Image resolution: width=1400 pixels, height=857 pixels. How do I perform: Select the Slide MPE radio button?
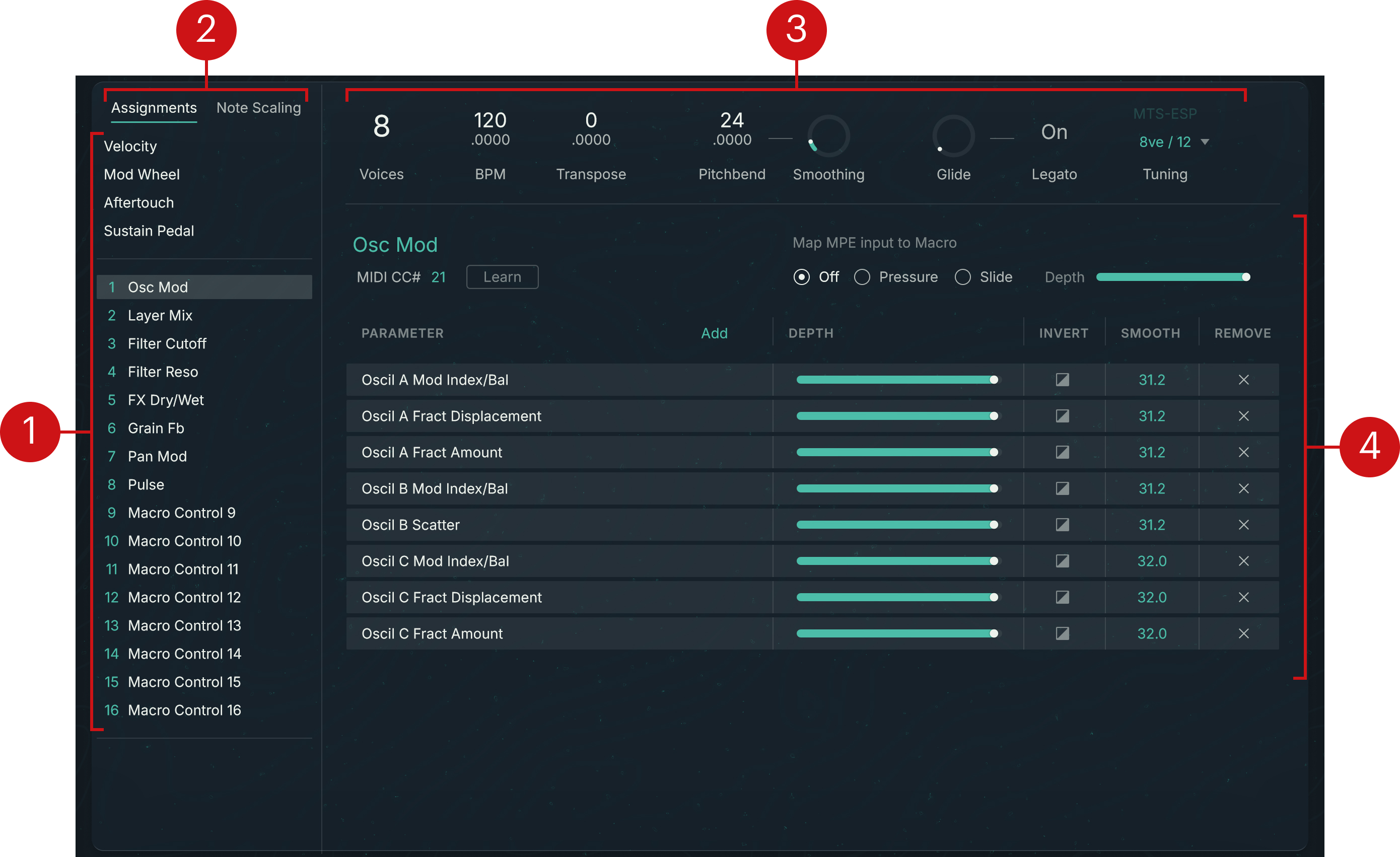pos(962,277)
